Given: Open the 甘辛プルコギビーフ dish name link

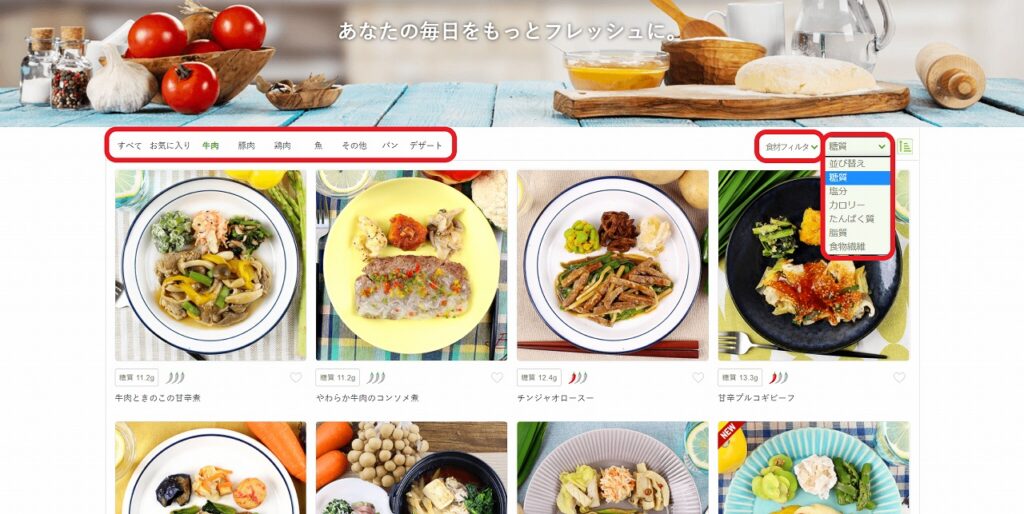Looking at the screenshot, I should (x=756, y=398).
